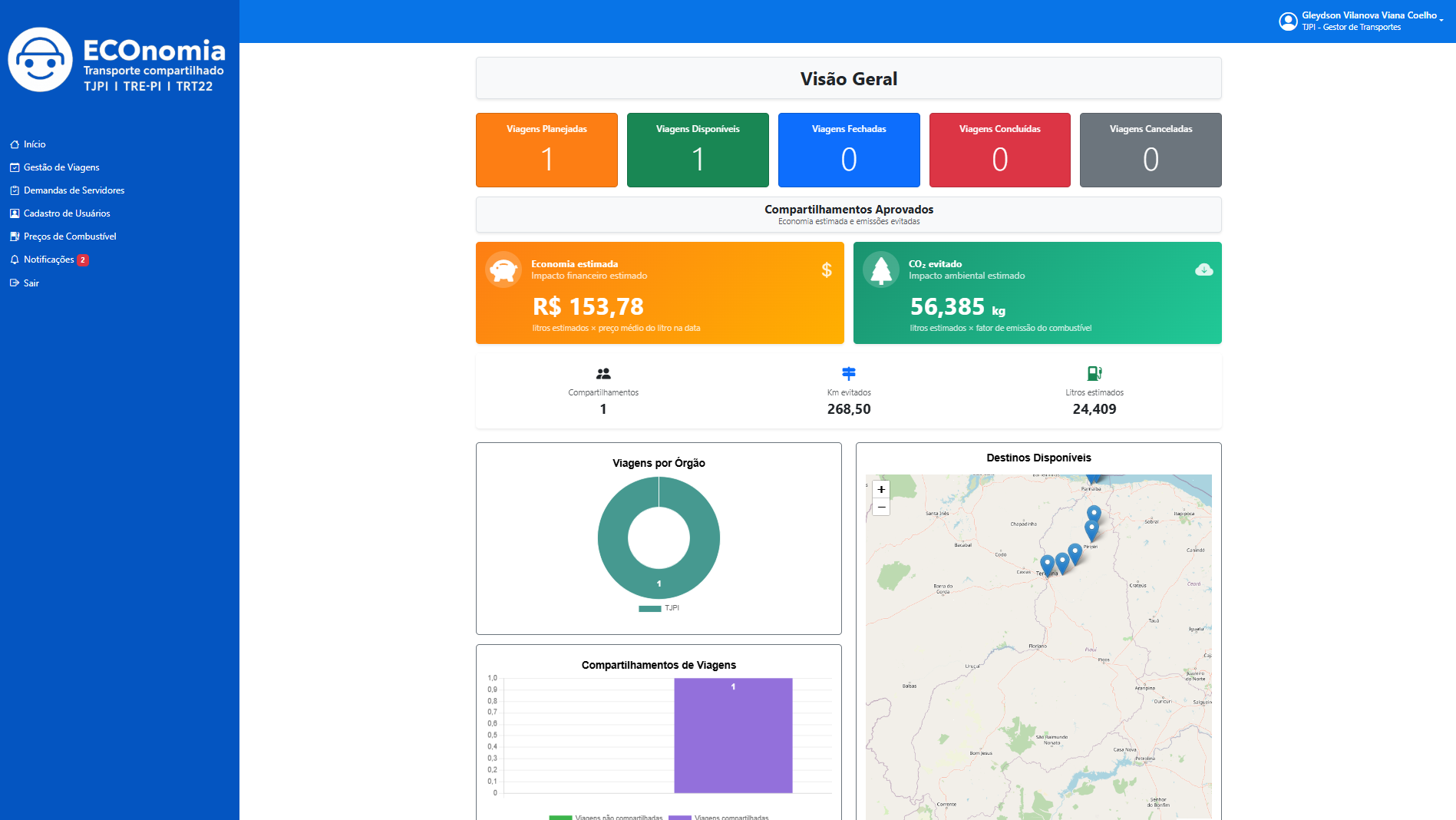The width and height of the screenshot is (1456, 820).
Task: Click the 24,409 Litros estimados value
Action: 1094,409
